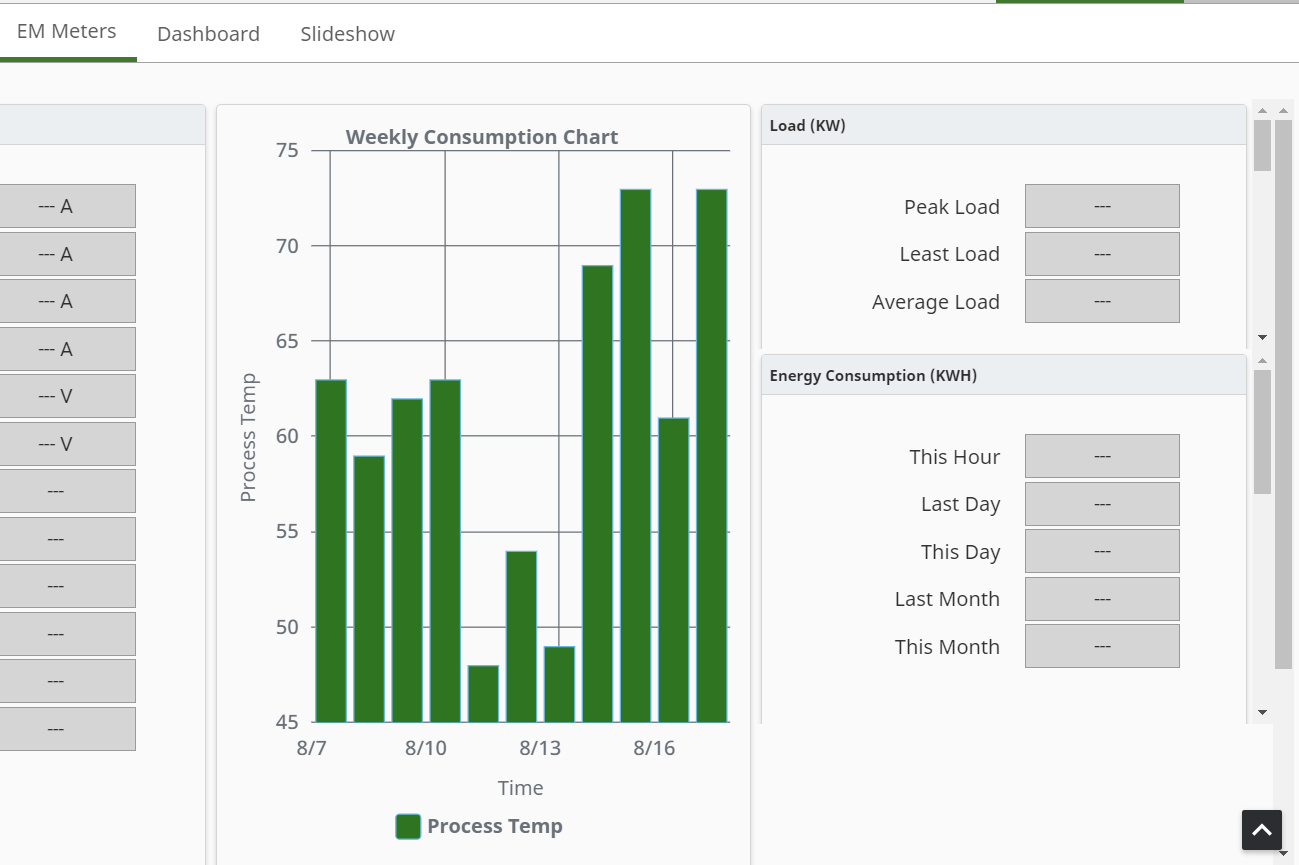
Task: Click the shortest bar after 8/10
Action: tap(483, 694)
